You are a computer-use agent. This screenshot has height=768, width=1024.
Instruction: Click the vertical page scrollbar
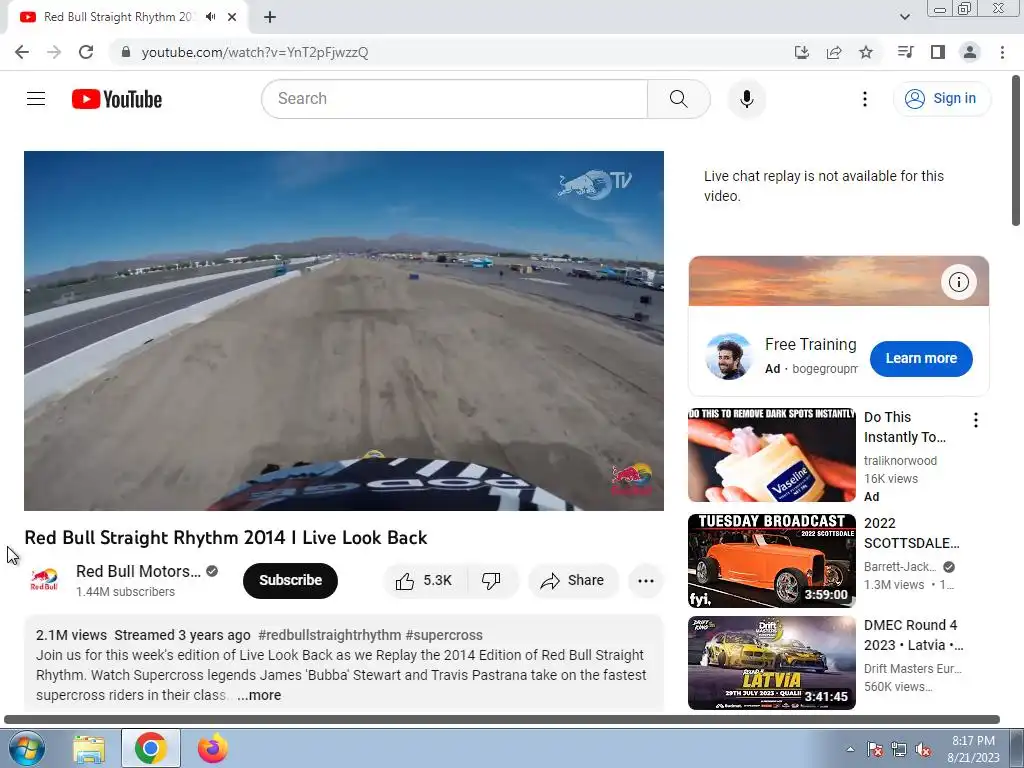pos(1016,152)
